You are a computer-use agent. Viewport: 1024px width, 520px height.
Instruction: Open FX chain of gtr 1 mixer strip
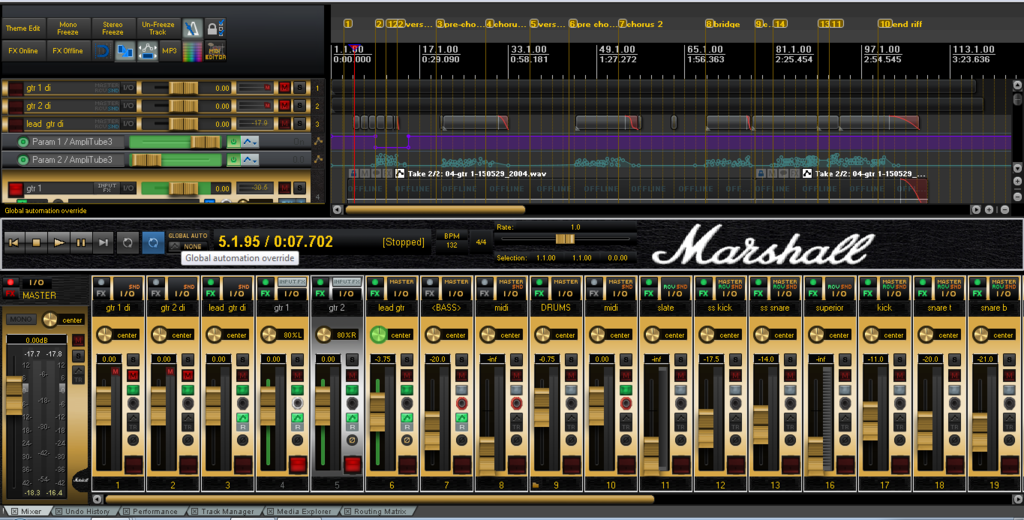[266, 293]
